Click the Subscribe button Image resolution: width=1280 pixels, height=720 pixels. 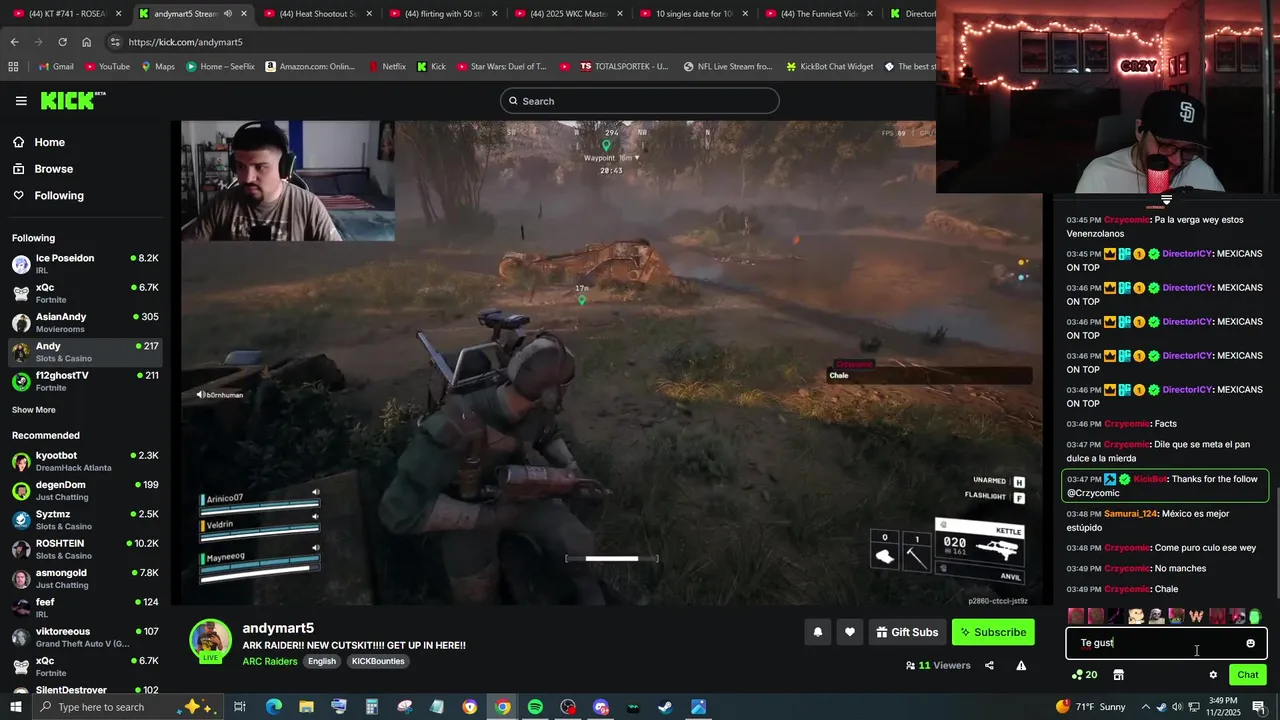(993, 632)
